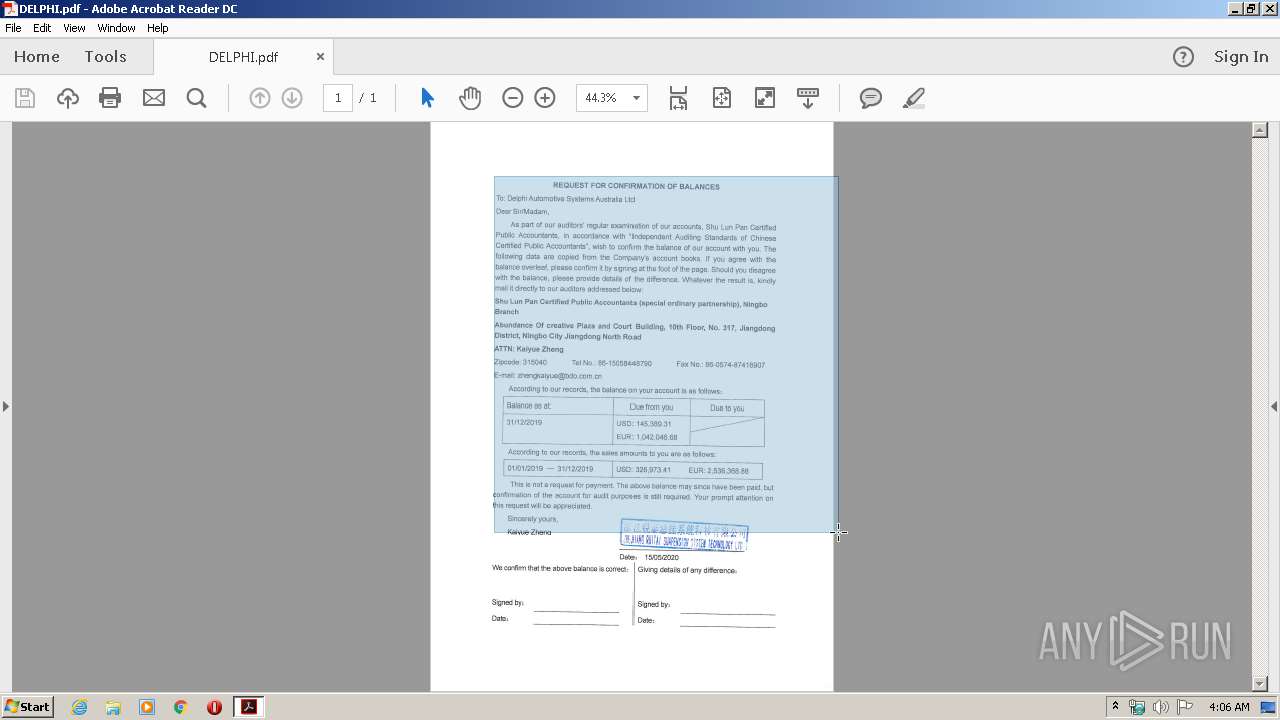
Task: Zoom out with minus button
Action: click(x=513, y=98)
